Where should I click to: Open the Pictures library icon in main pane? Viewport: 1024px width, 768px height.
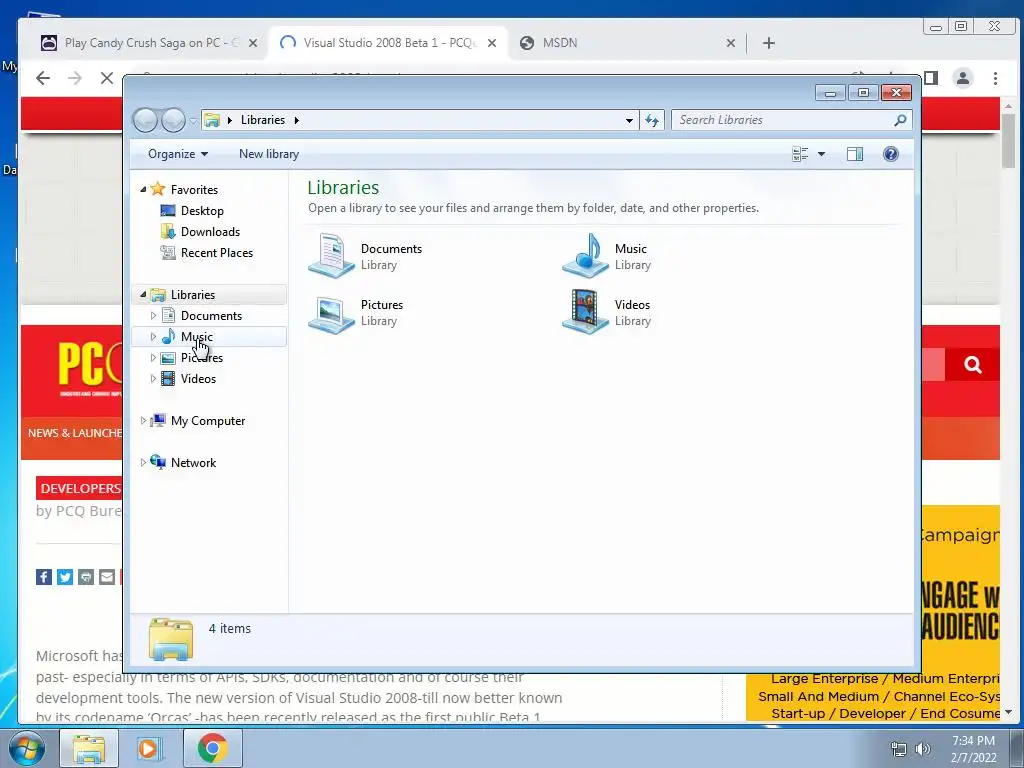[x=332, y=312]
